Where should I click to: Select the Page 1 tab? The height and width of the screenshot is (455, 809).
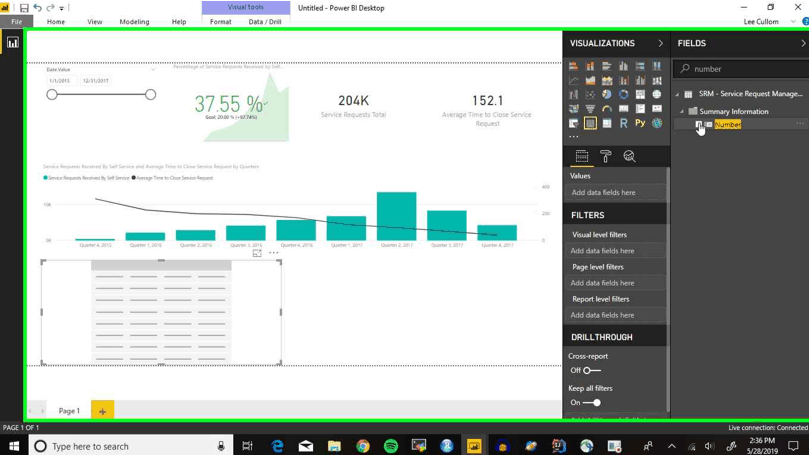click(x=69, y=411)
